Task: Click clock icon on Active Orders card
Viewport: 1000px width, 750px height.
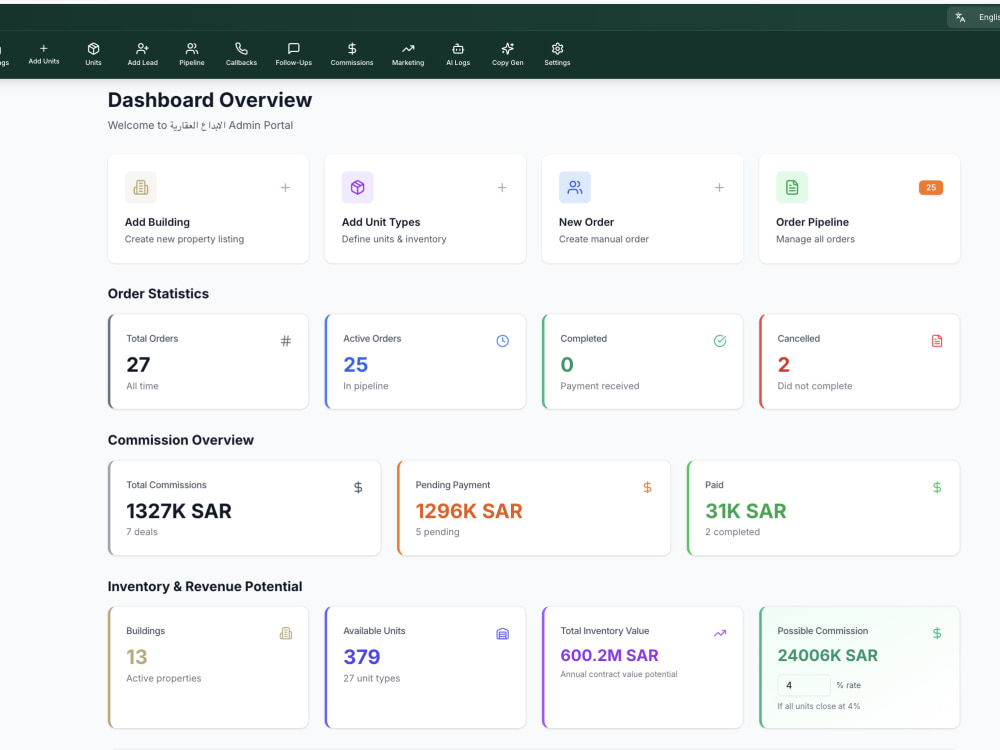Action: [503, 341]
